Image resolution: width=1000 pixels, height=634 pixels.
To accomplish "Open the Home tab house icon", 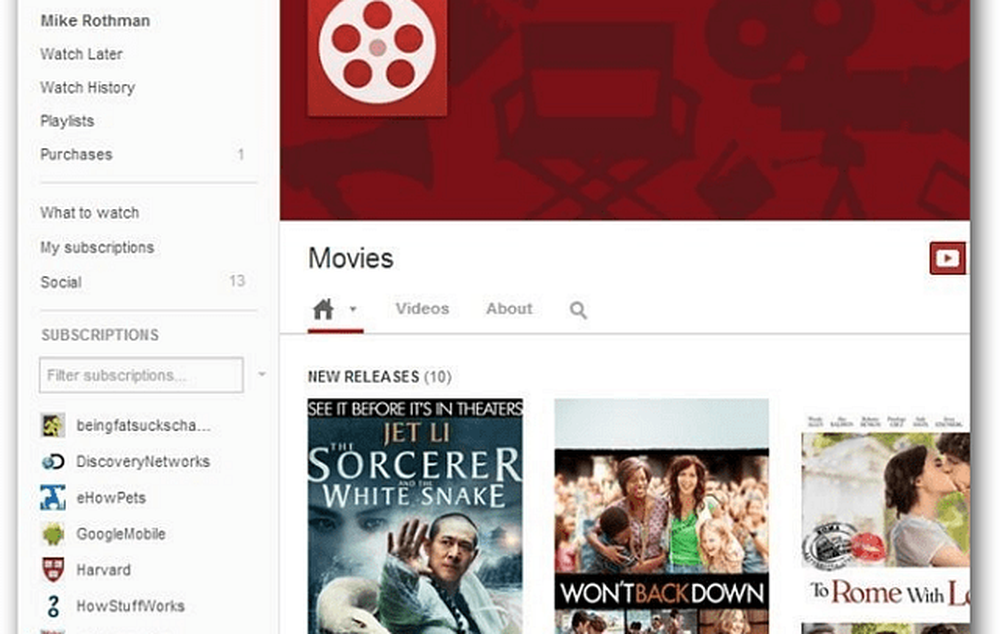I will (323, 309).
